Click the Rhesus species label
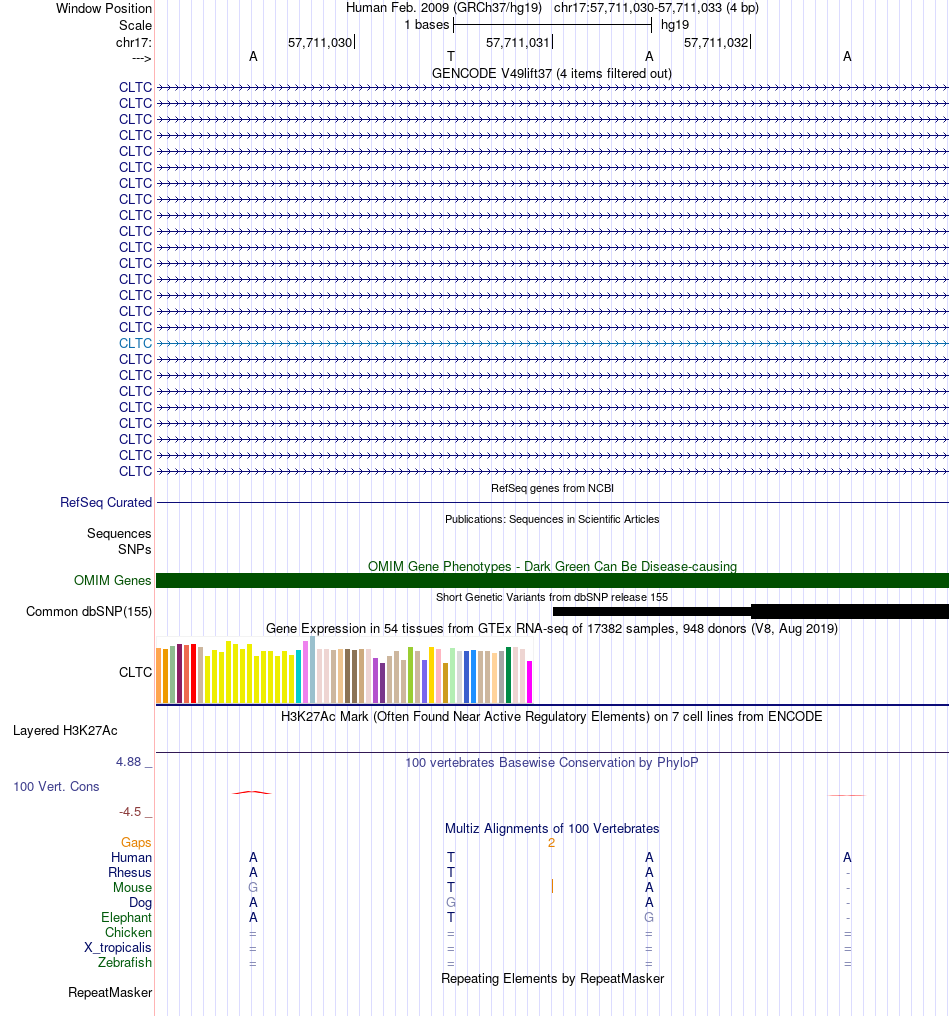This screenshot has width=950, height=1016. [x=130, y=872]
